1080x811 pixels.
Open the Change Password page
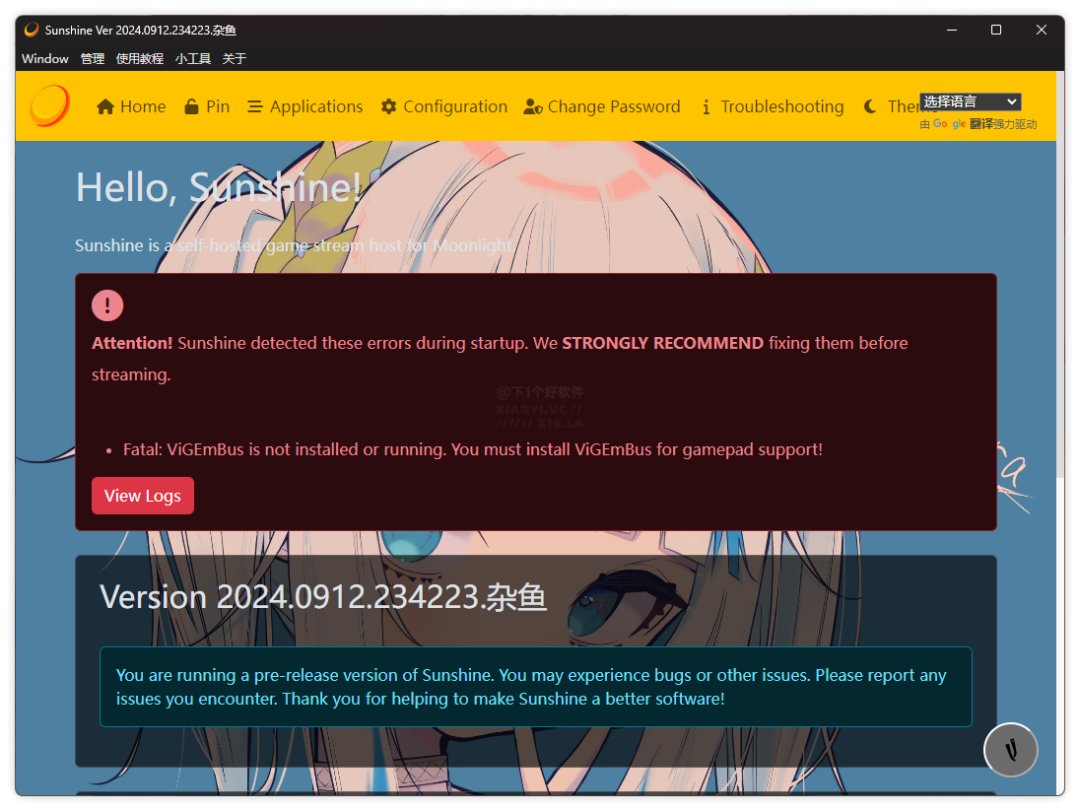tap(602, 107)
